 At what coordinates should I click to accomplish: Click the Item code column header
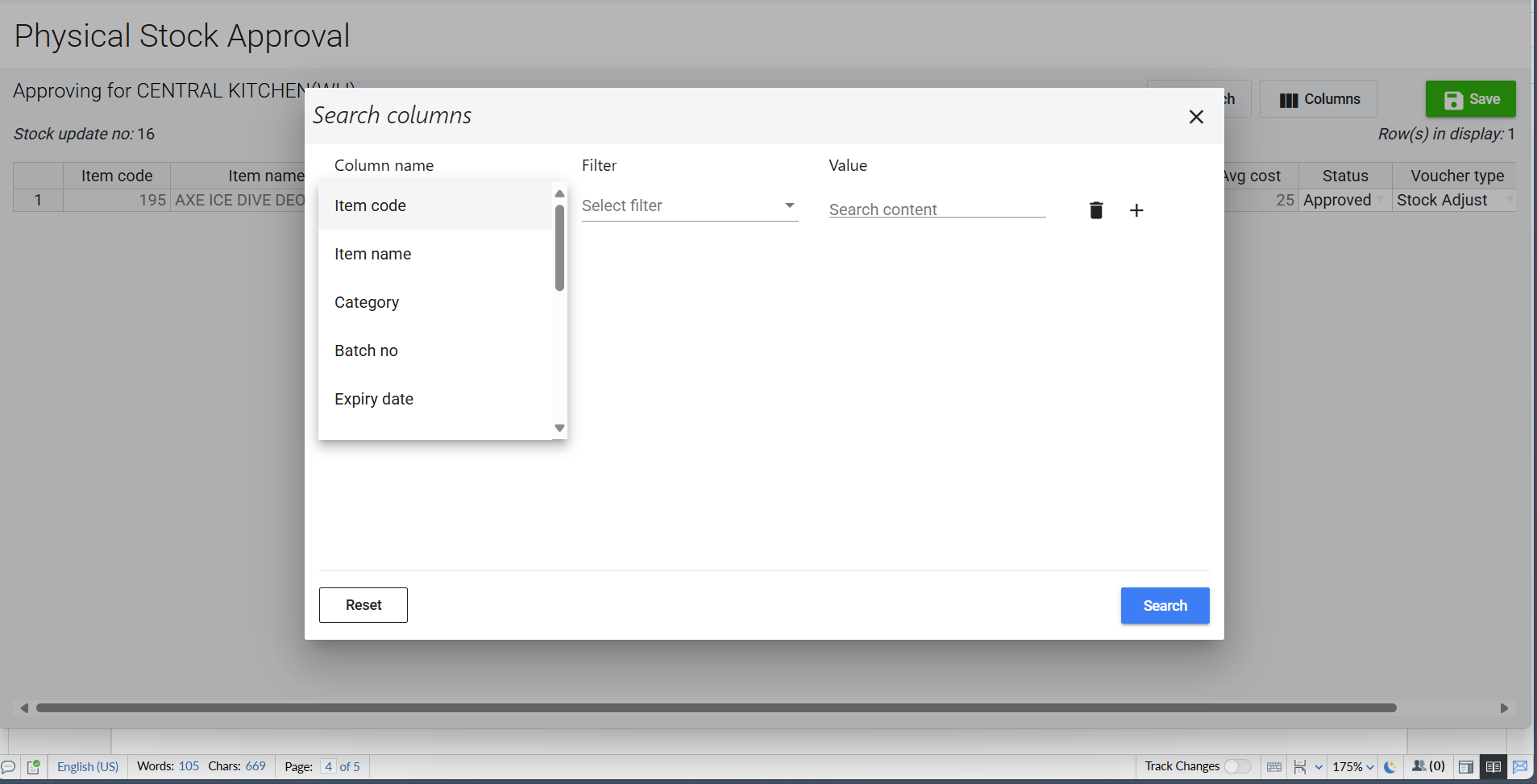coord(117,176)
